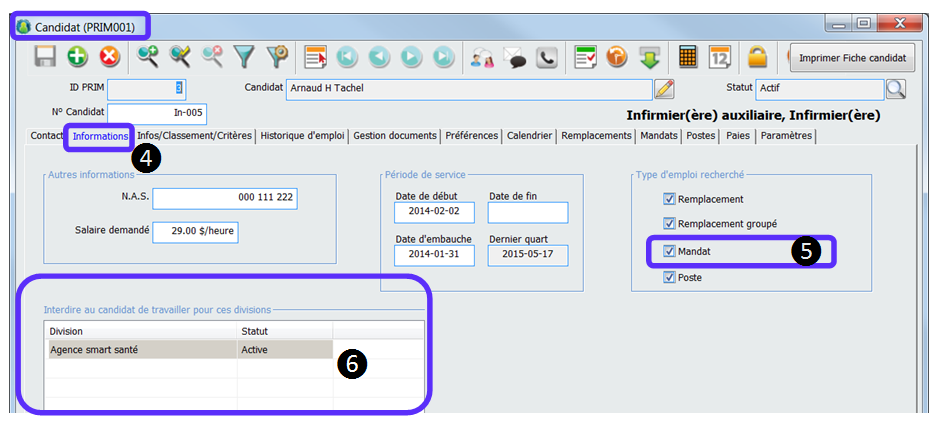933x423 pixels.
Task: Click the padlock icon
Action: 758,58
